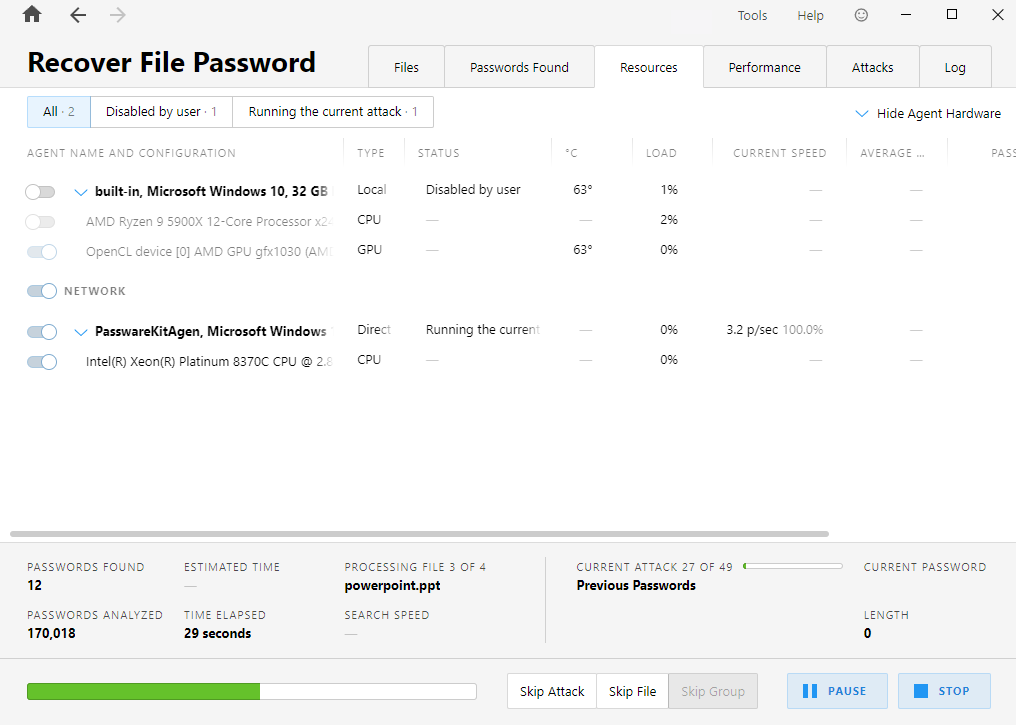Filter agents by All · 2
The width and height of the screenshot is (1016, 725).
click(x=59, y=112)
